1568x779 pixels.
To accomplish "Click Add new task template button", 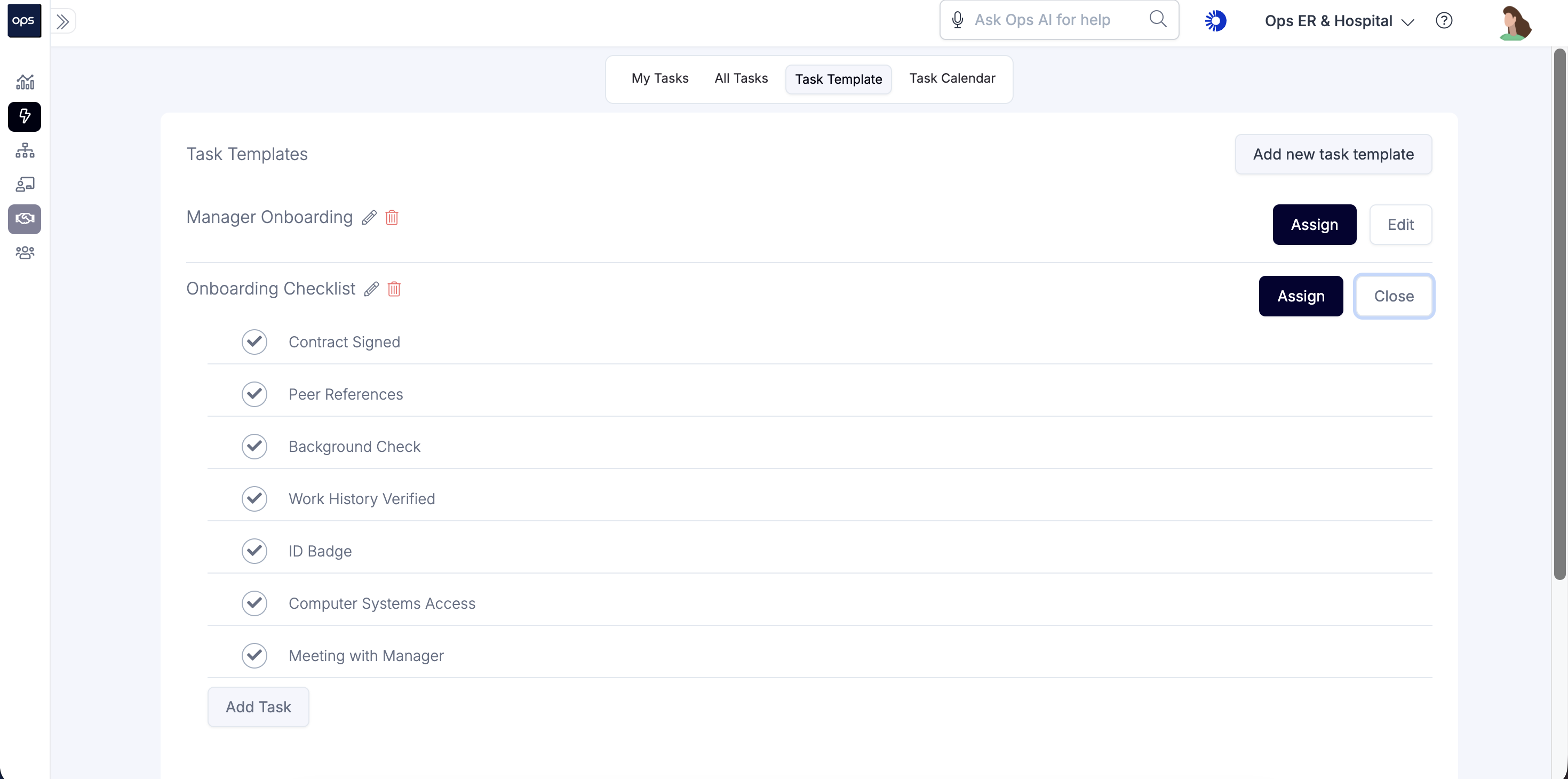I will click(x=1333, y=155).
